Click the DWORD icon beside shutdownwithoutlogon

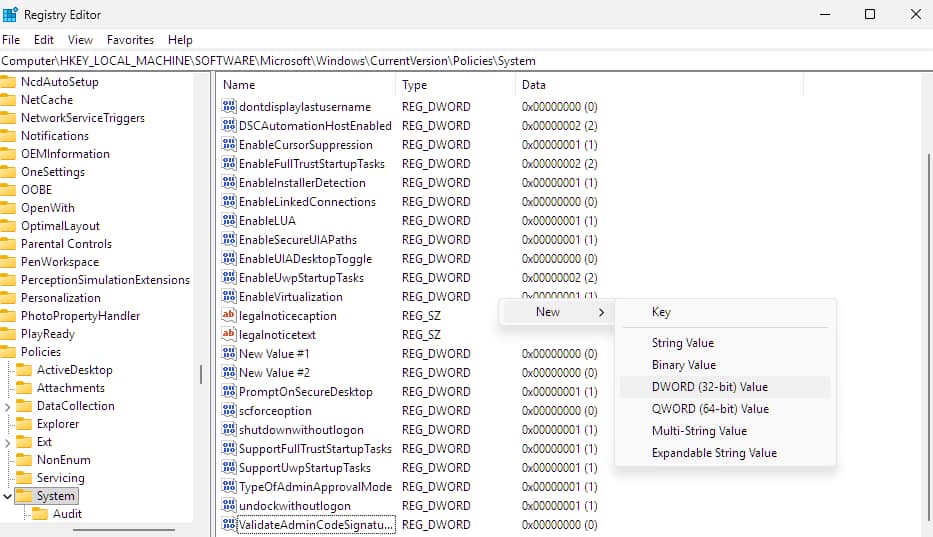point(229,430)
